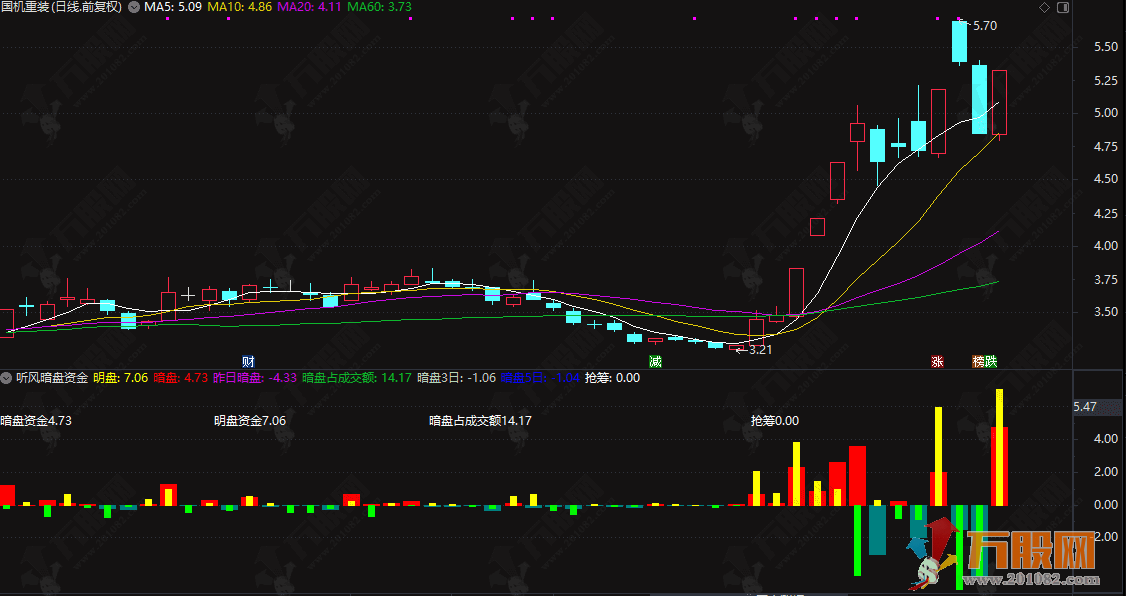
Task: Click the 5.70 high price annotation
Action: coord(985,26)
